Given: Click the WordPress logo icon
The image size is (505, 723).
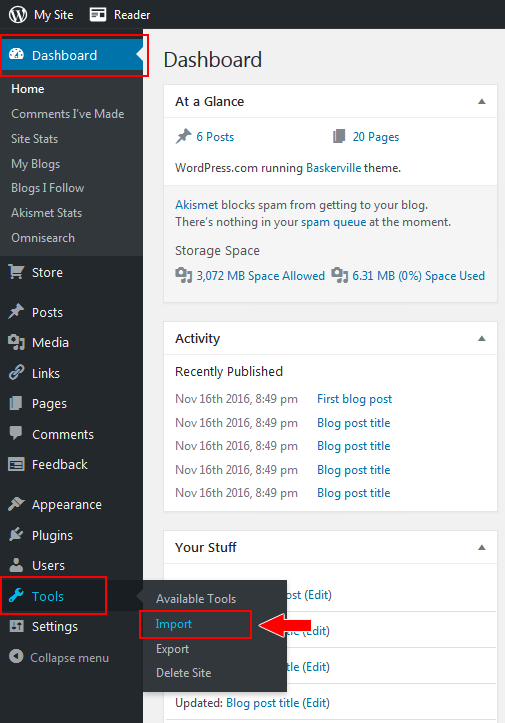Looking at the screenshot, I should click(x=18, y=14).
